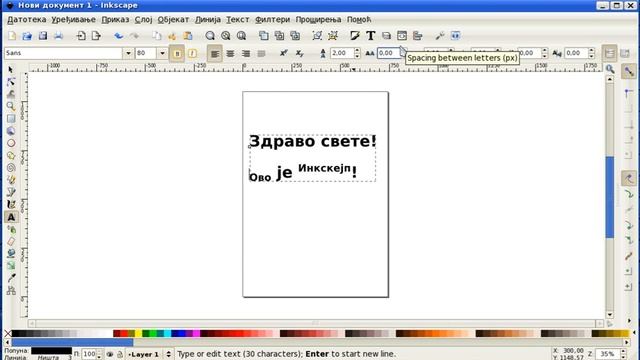640x360 pixels.
Task: Select the Color dropper tool
Action: coord(11,278)
